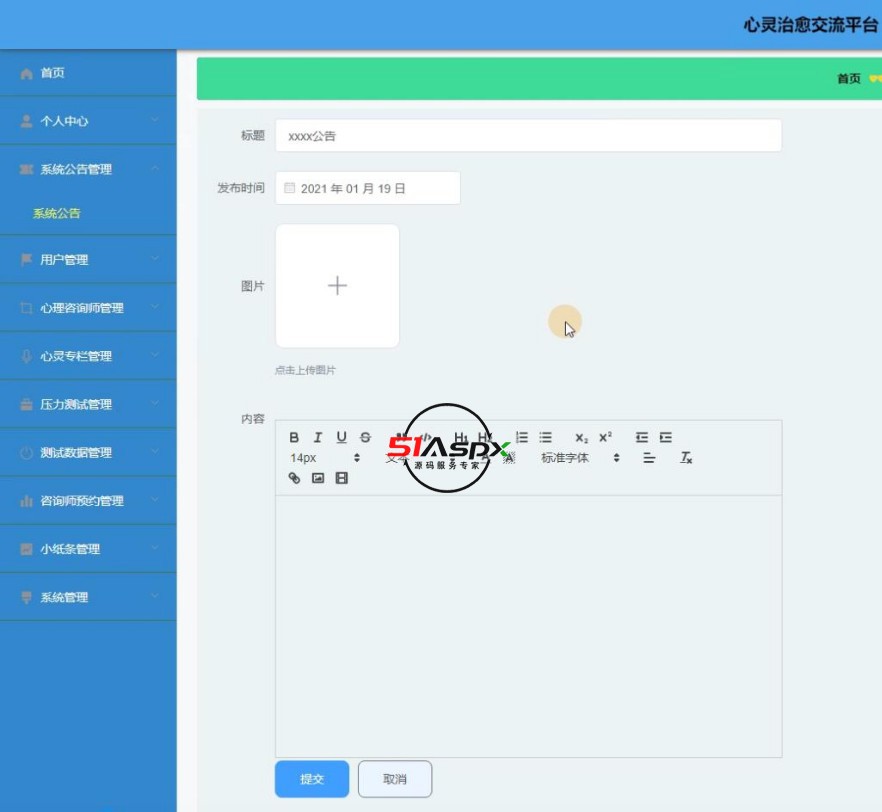Toggle italic formatting in editor
The height and width of the screenshot is (812, 882).
point(318,437)
